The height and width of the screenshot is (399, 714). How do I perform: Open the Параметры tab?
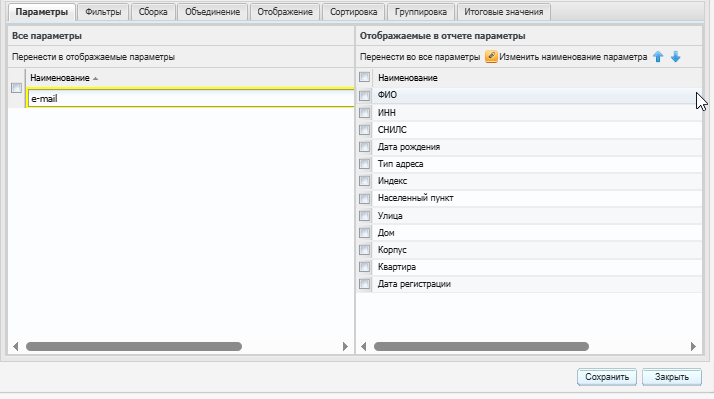point(41,12)
